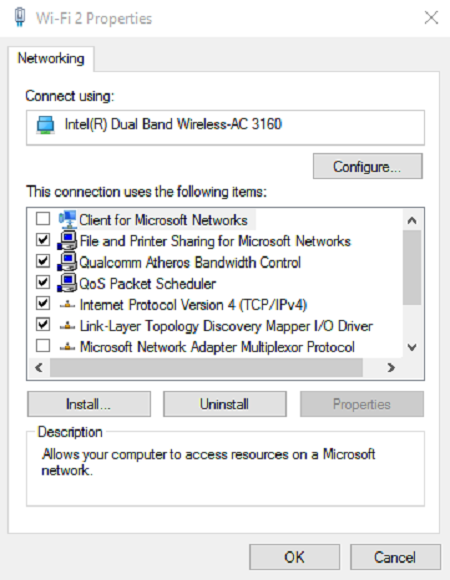Select the QoS Packet Scheduler icon
The image size is (450, 580).
coord(67,283)
